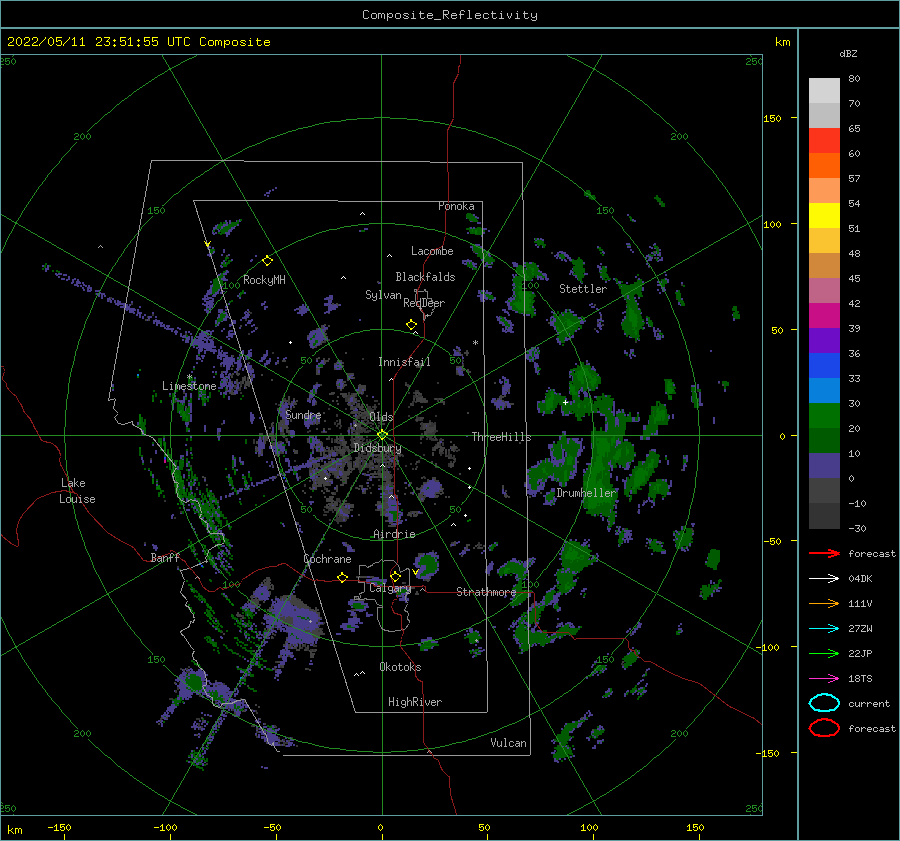
Task: Click the HighRiver city label
Action: (x=415, y=702)
